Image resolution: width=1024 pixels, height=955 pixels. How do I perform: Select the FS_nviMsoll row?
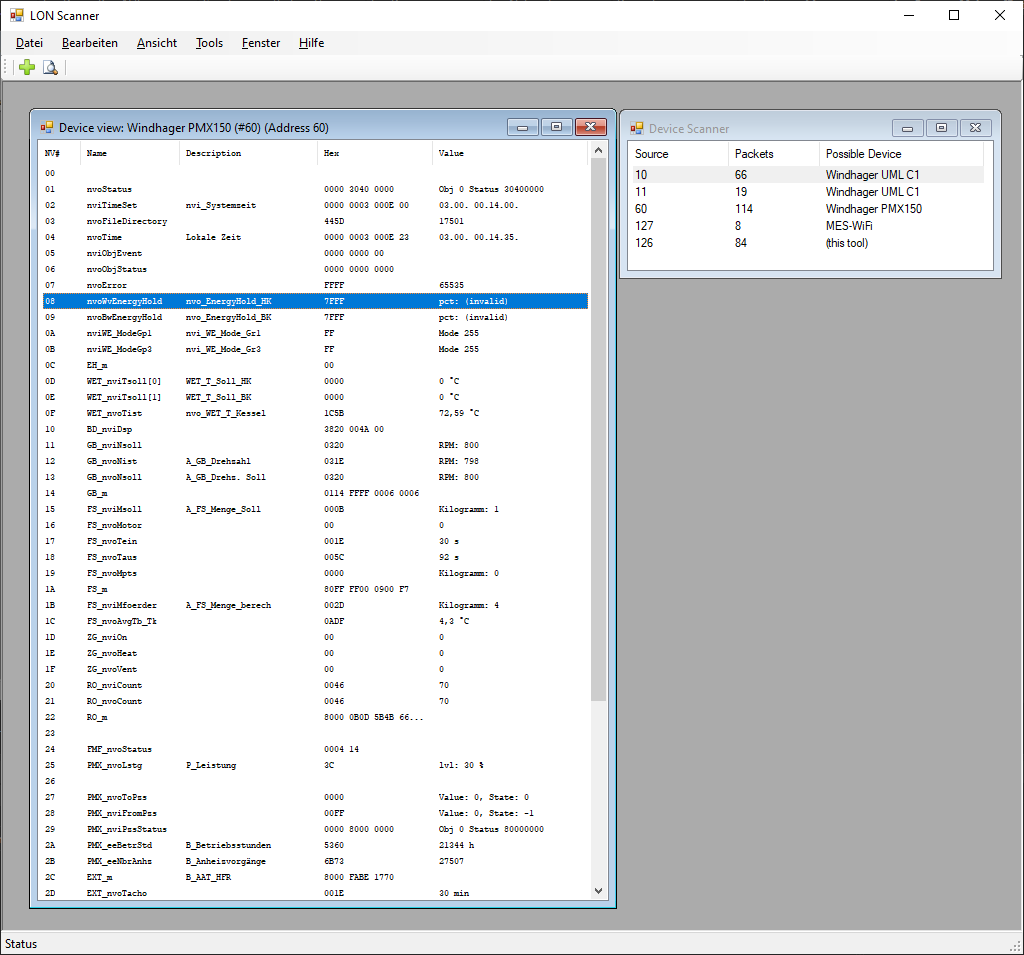[x=315, y=510]
